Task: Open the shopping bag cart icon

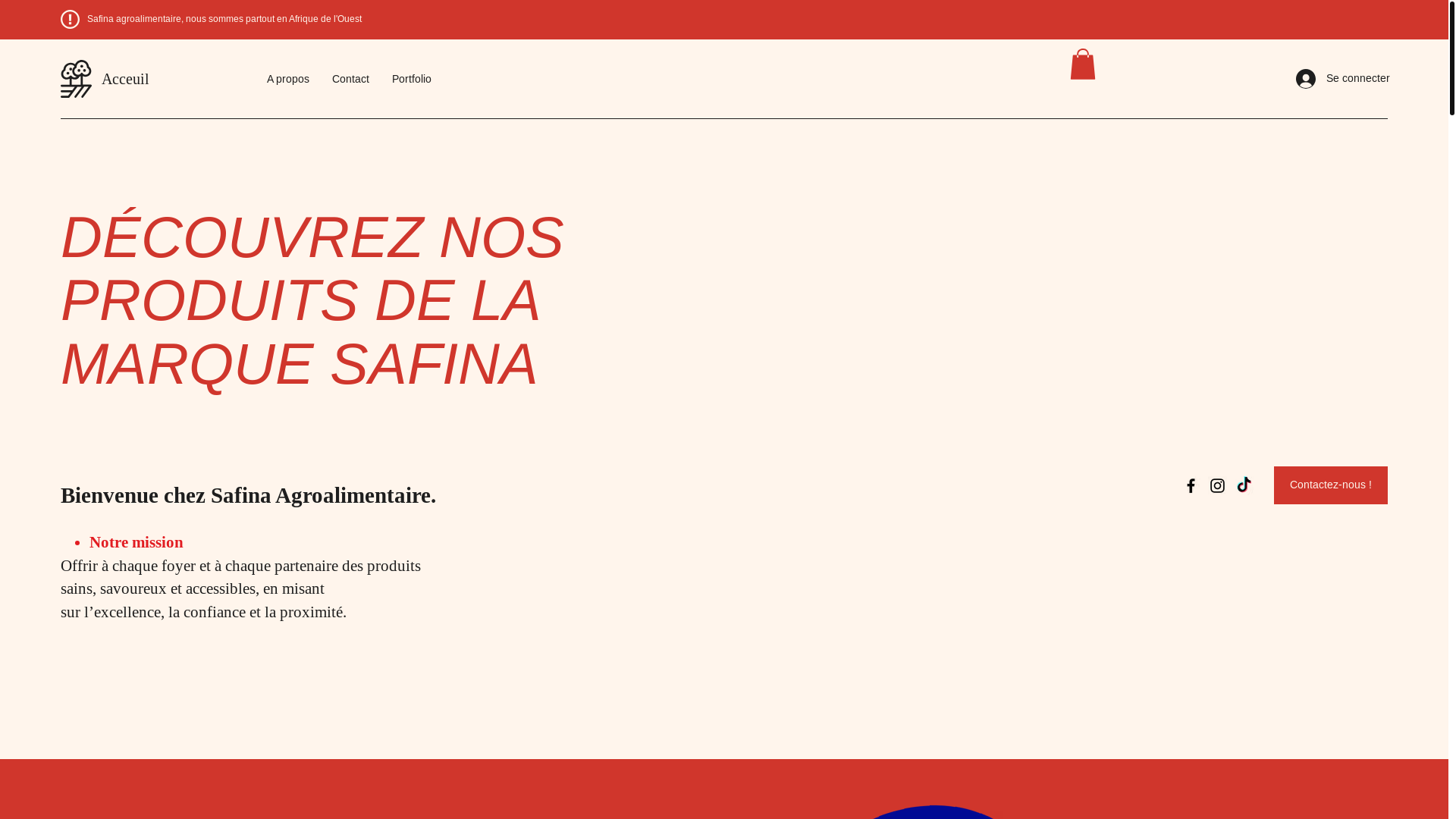Action: [x=1083, y=64]
